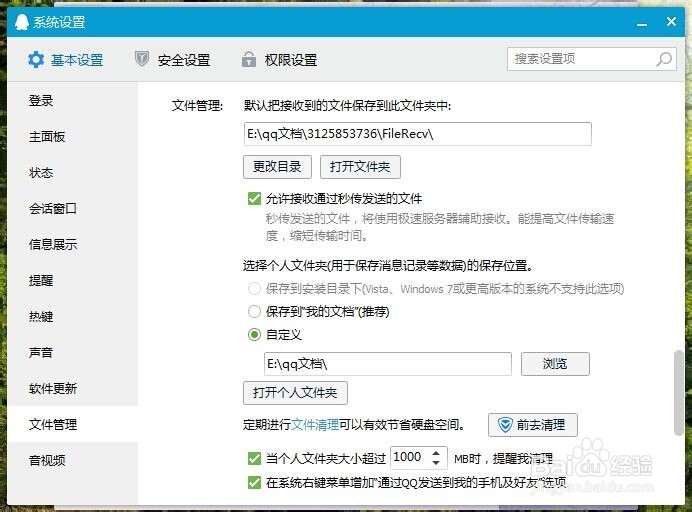Click the shield icon on 前去清理 button

tap(504, 425)
